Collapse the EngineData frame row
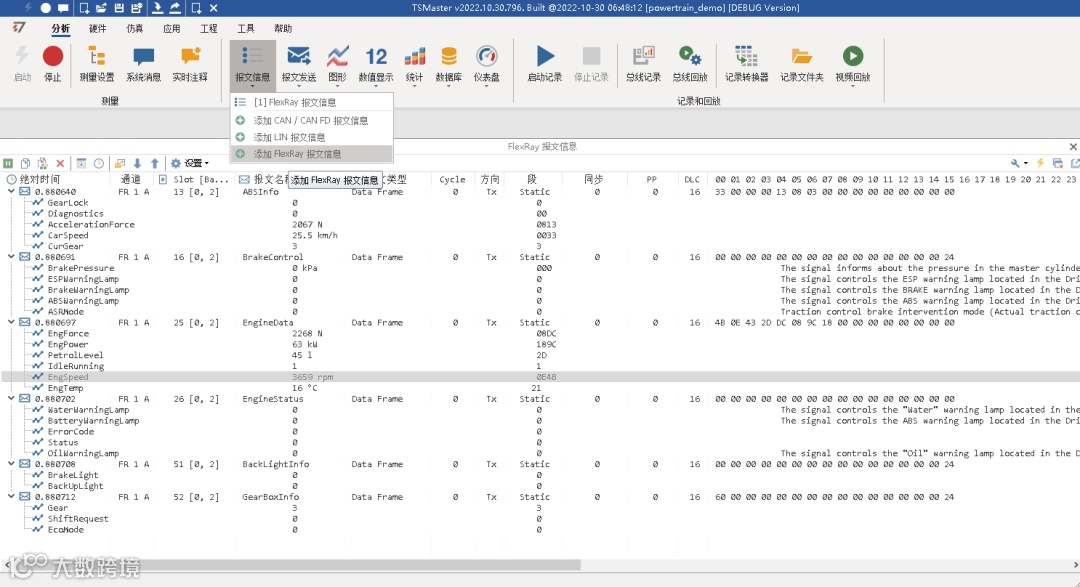Screen dimensions: 1080x587 point(11,322)
